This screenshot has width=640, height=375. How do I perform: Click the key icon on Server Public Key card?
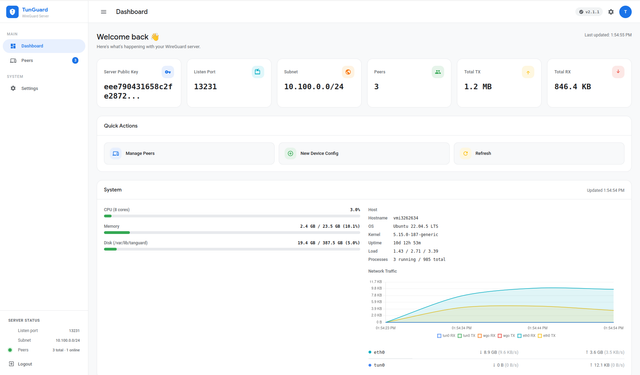click(x=168, y=72)
